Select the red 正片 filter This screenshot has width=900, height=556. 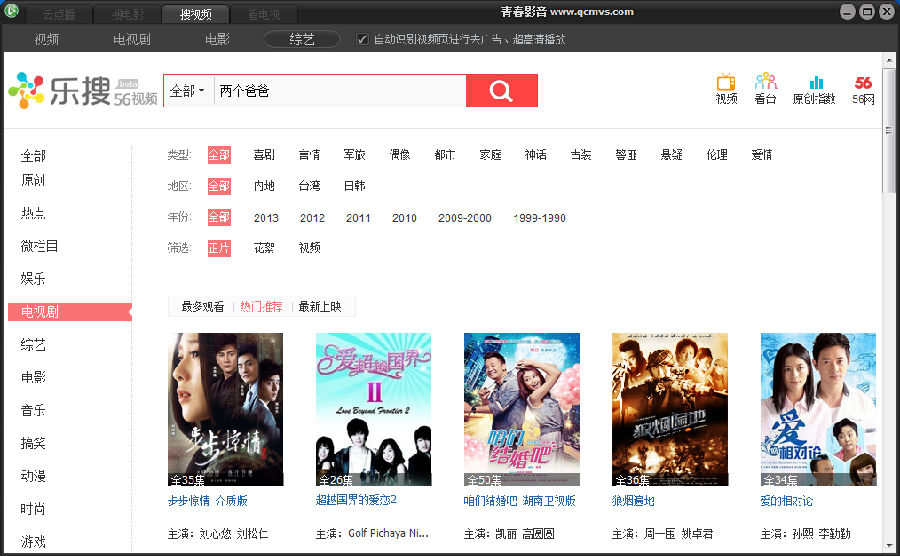(x=219, y=248)
